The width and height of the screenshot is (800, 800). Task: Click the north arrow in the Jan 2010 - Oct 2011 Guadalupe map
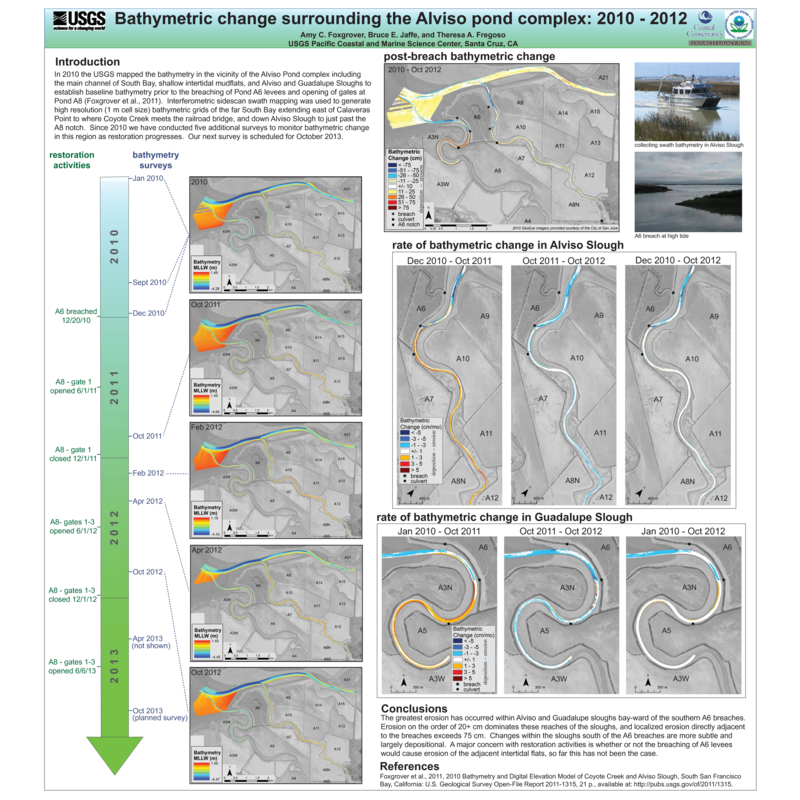coord(404,682)
